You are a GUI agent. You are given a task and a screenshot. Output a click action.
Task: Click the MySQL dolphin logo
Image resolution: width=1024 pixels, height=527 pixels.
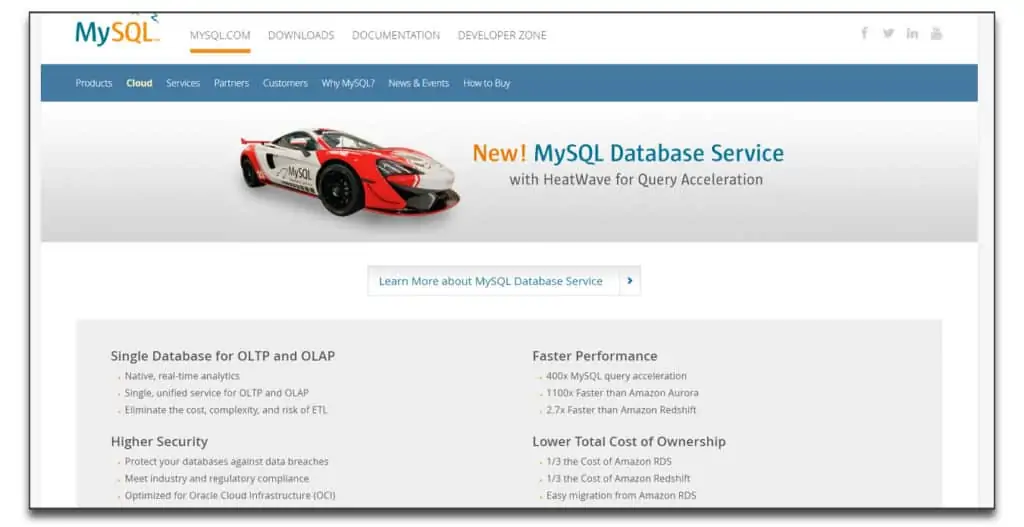click(118, 31)
